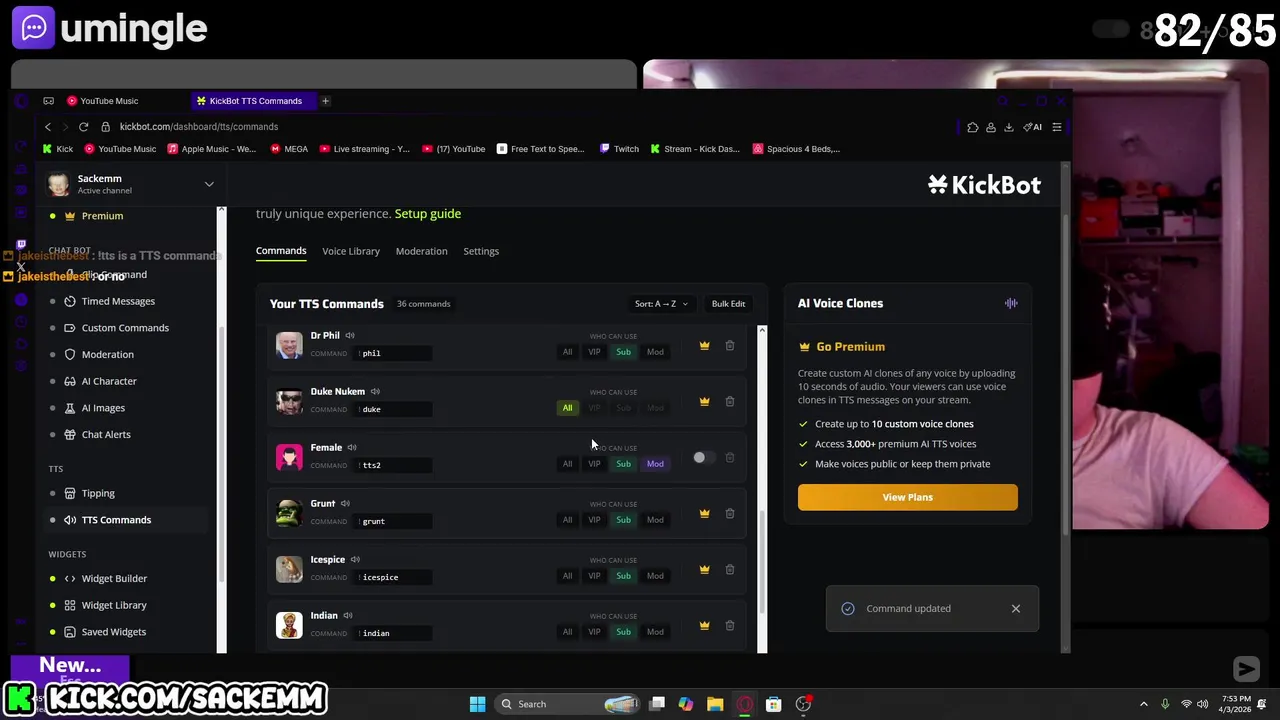
Task: Switch to the YouTube Music browser tab
Action: pyautogui.click(x=109, y=101)
